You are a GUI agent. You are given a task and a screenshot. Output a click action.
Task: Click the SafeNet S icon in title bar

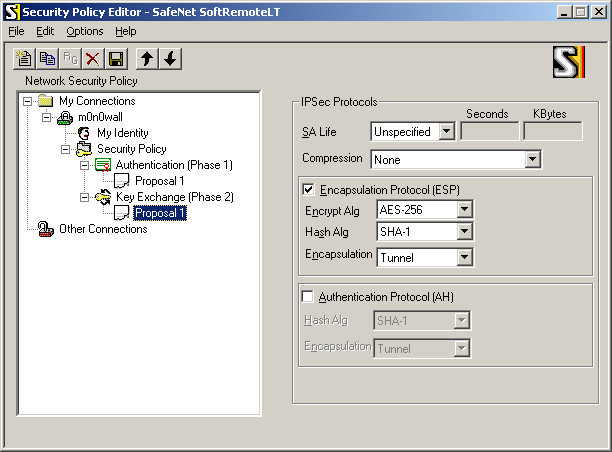point(11,12)
